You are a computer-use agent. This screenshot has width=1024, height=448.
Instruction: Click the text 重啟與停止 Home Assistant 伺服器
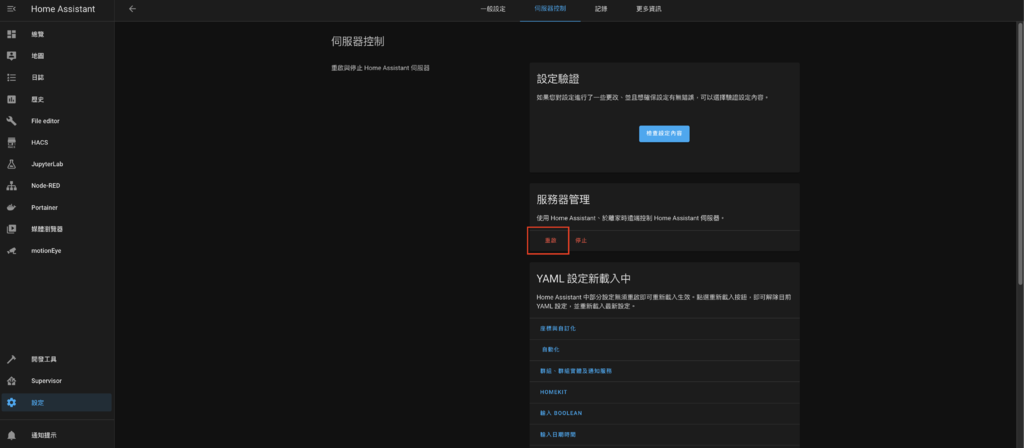(380, 68)
